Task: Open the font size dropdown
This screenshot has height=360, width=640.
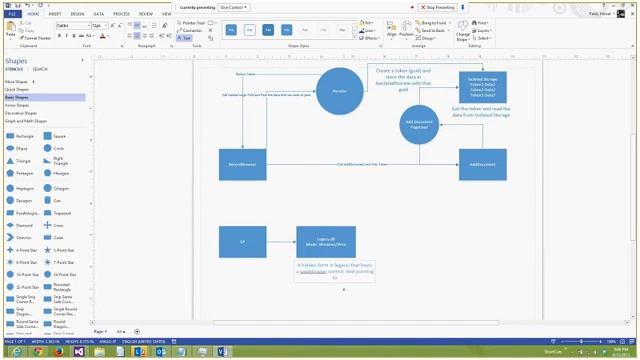Action: pyautogui.click(x=106, y=26)
